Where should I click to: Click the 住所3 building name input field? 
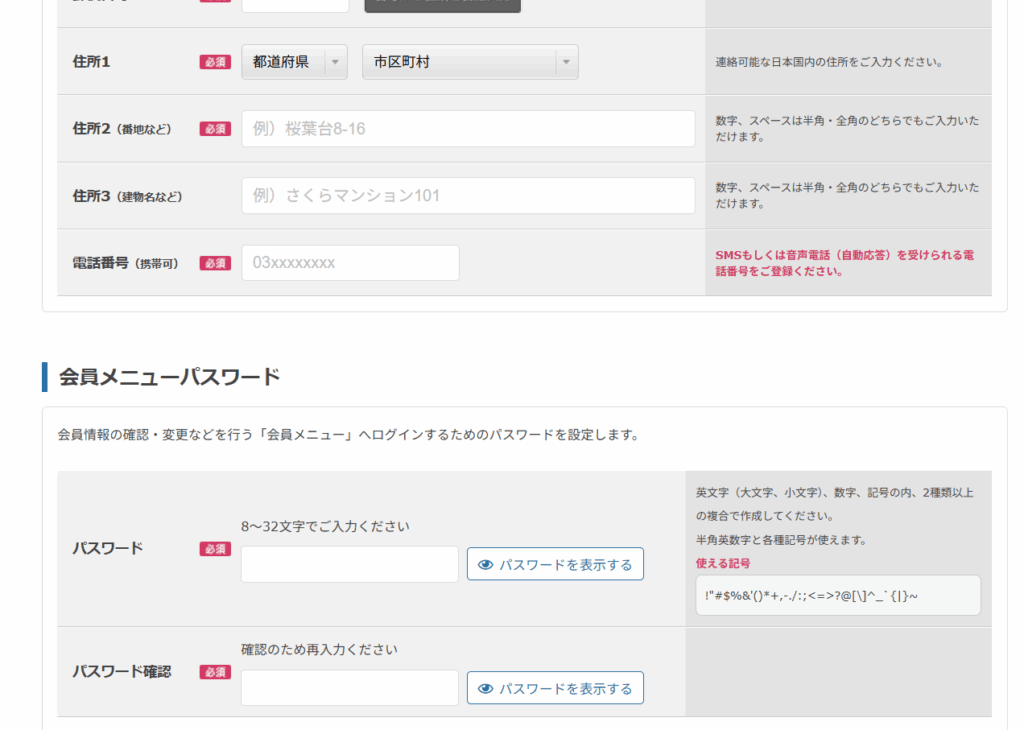point(468,196)
